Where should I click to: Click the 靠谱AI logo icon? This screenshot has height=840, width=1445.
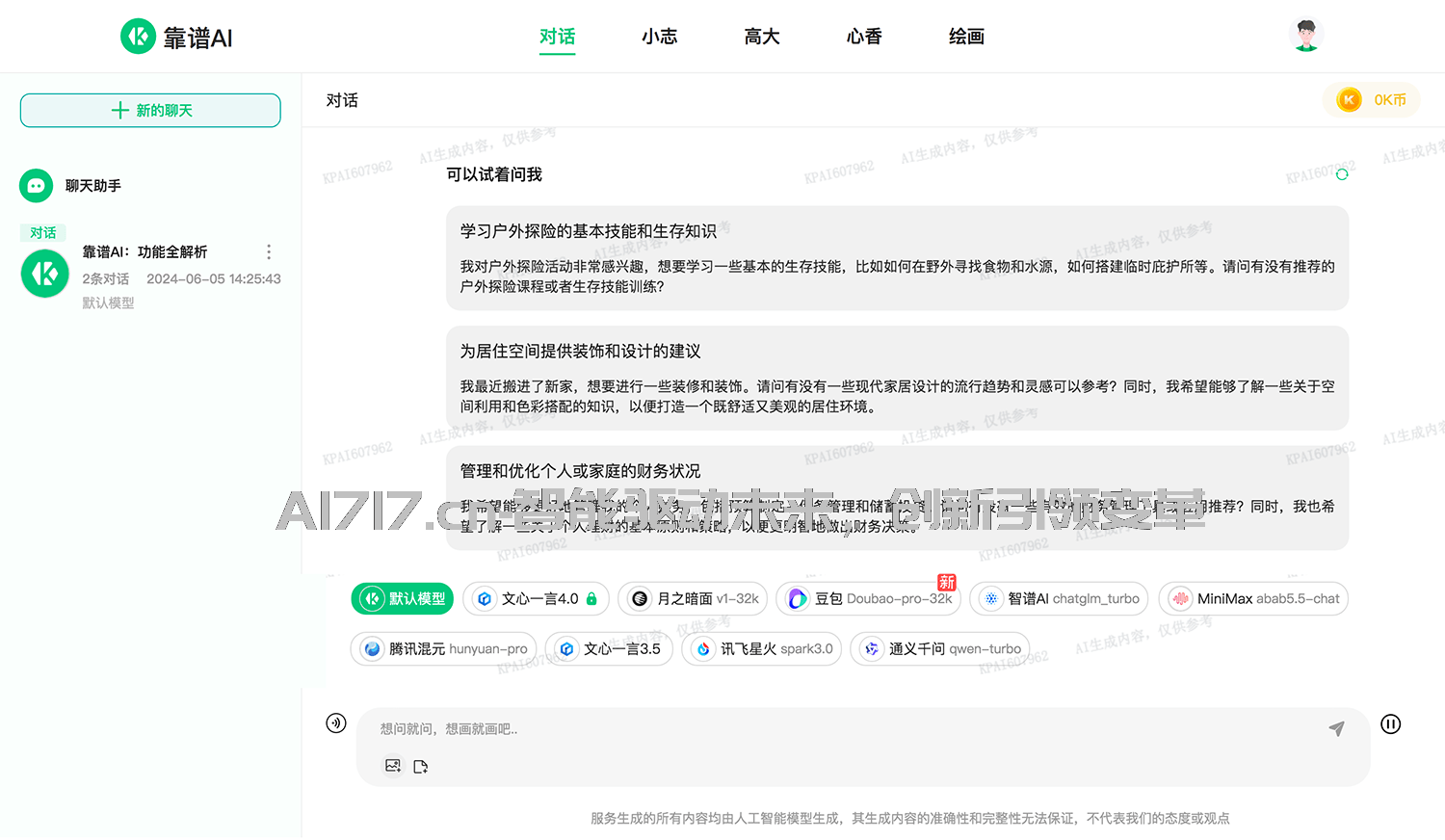tap(138, 37)
